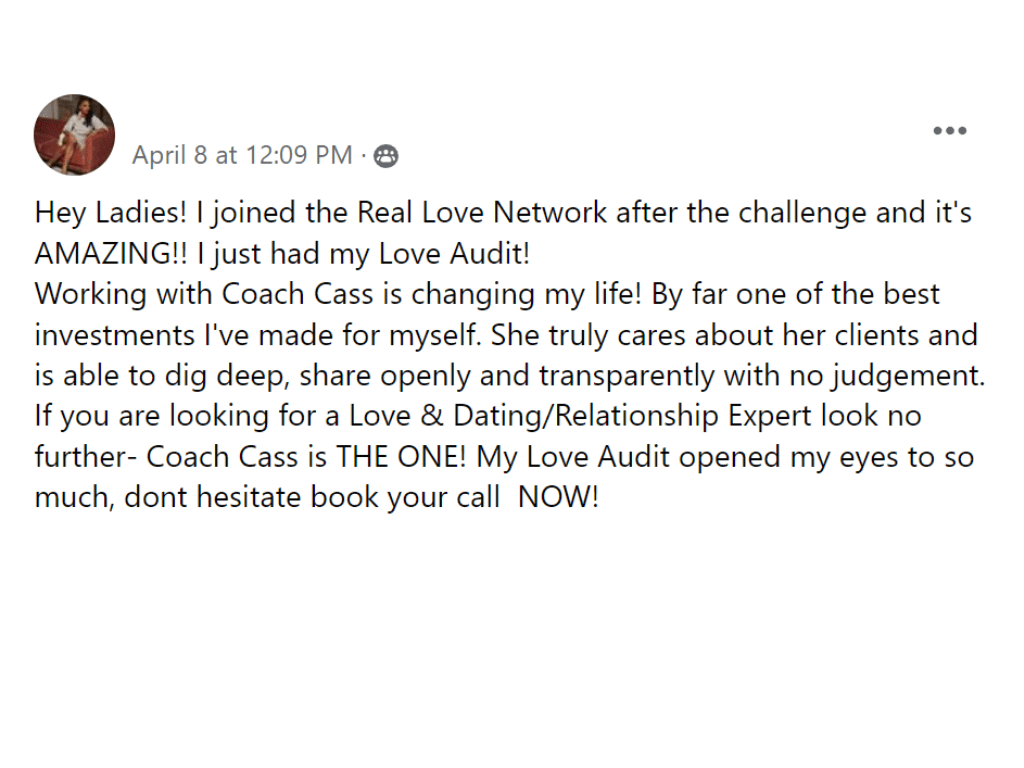The width and height of the screenshot is (1024, 768).
Task: Click the group audience icon beside timestamp
Action: pyautogui.click(x=385, y=156)
